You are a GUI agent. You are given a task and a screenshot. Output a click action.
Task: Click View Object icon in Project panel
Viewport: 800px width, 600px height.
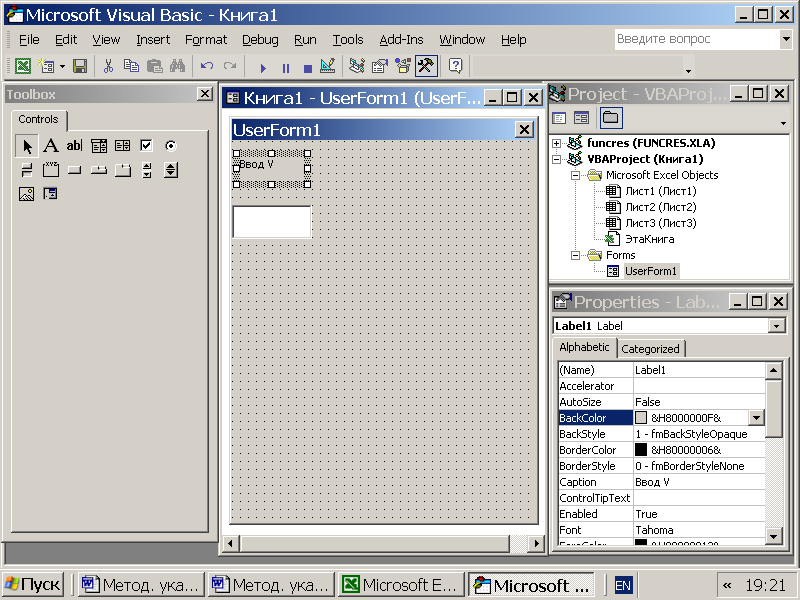(581, 118)
